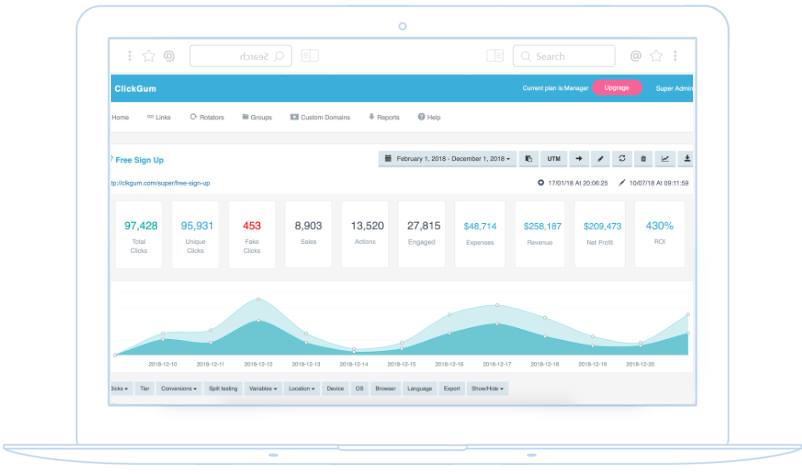Image resolution: width=802 pixels, height=474 pixels.
Task: Click the refresh stats icon button
Action: tap(621, 159)
